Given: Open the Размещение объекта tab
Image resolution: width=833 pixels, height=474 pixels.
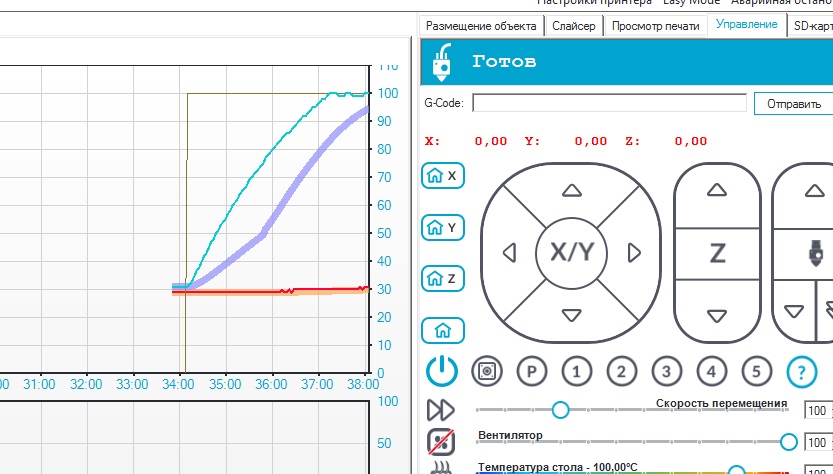Looking at the screenshot, I should point(480,26).
